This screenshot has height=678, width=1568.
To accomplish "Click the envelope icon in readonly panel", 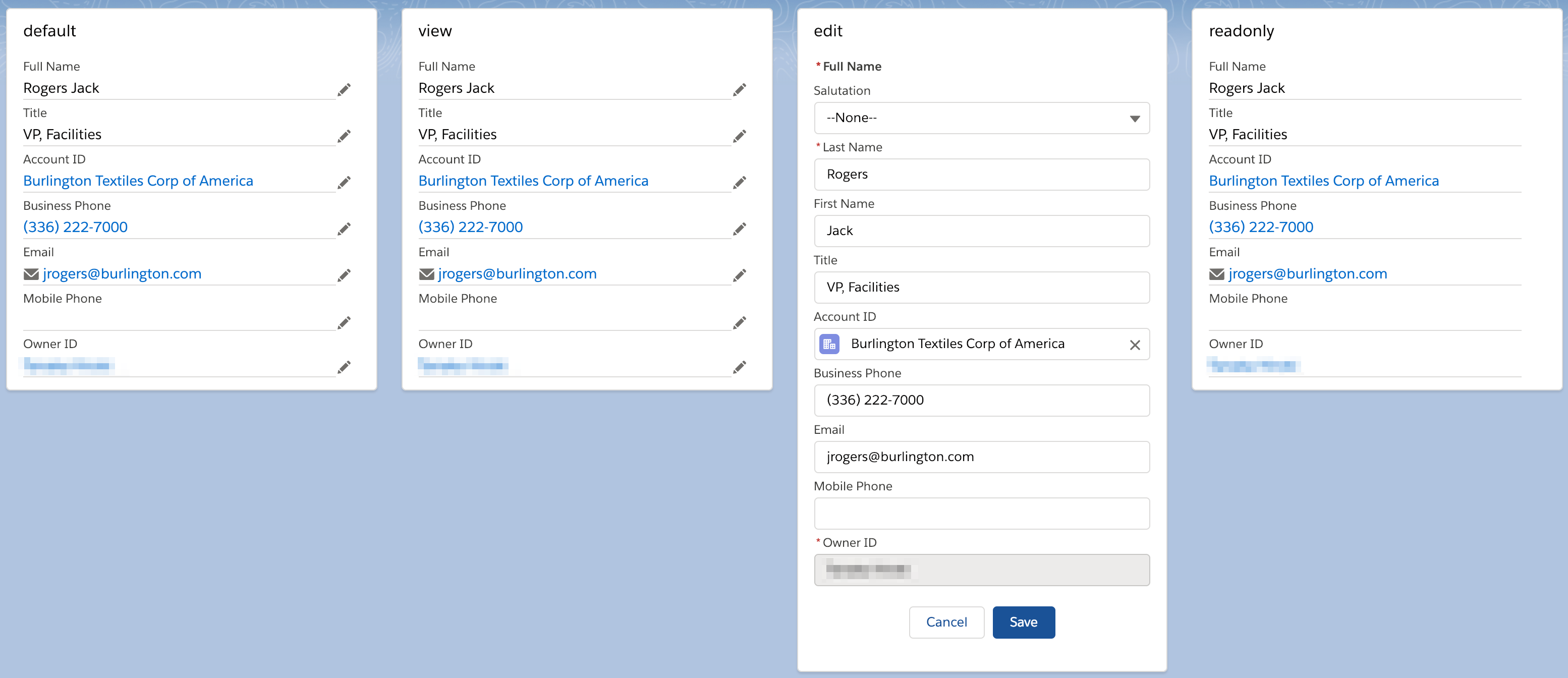I will [1217, 274].
